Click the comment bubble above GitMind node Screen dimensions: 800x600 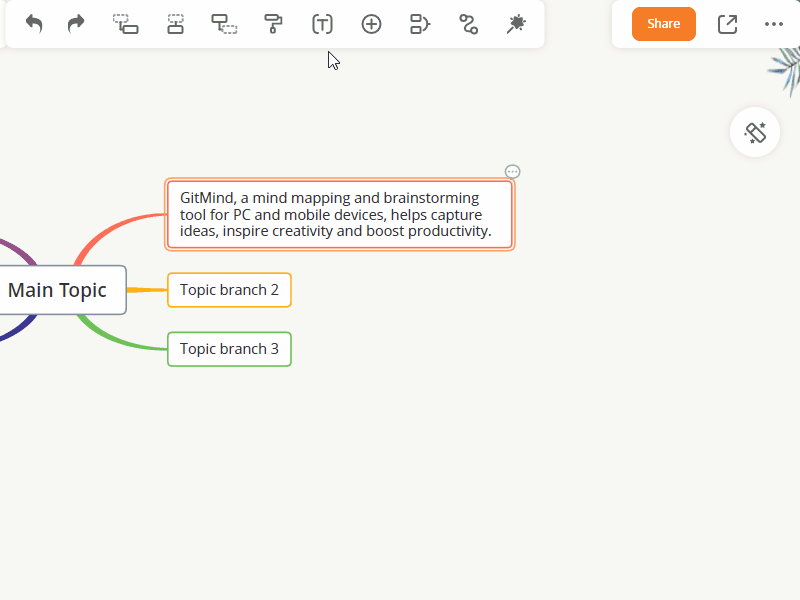513,172
